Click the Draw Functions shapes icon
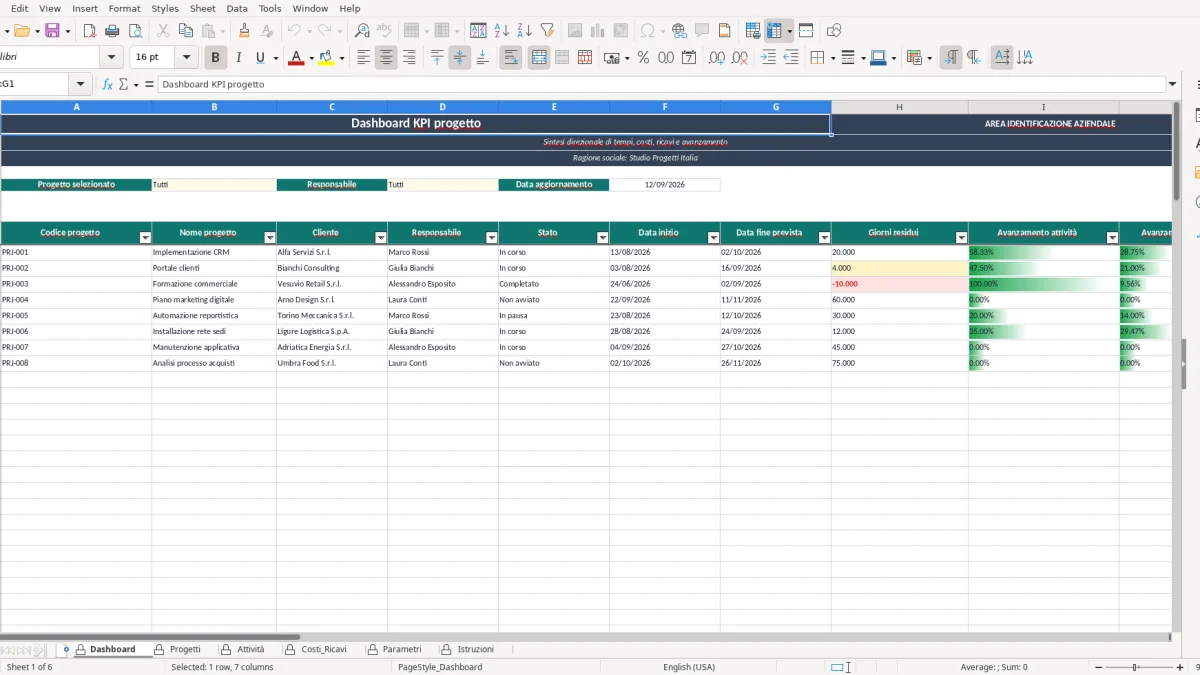 coord(834,31)
